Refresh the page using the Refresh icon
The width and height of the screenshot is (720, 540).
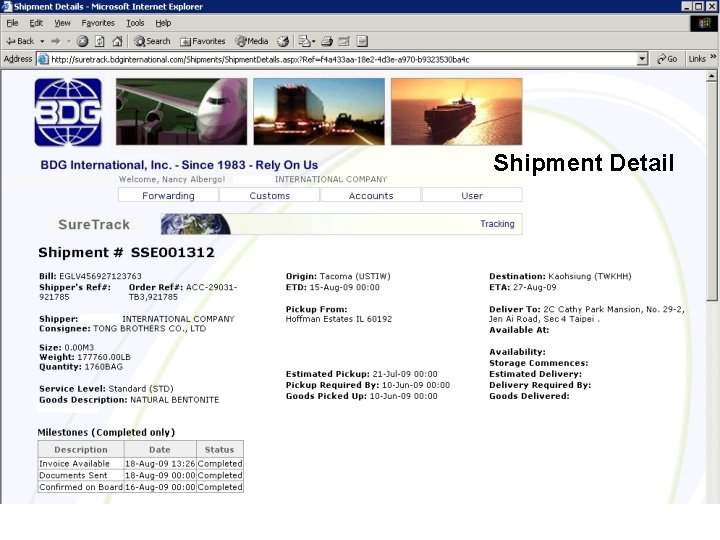click(x=100, y=41)
